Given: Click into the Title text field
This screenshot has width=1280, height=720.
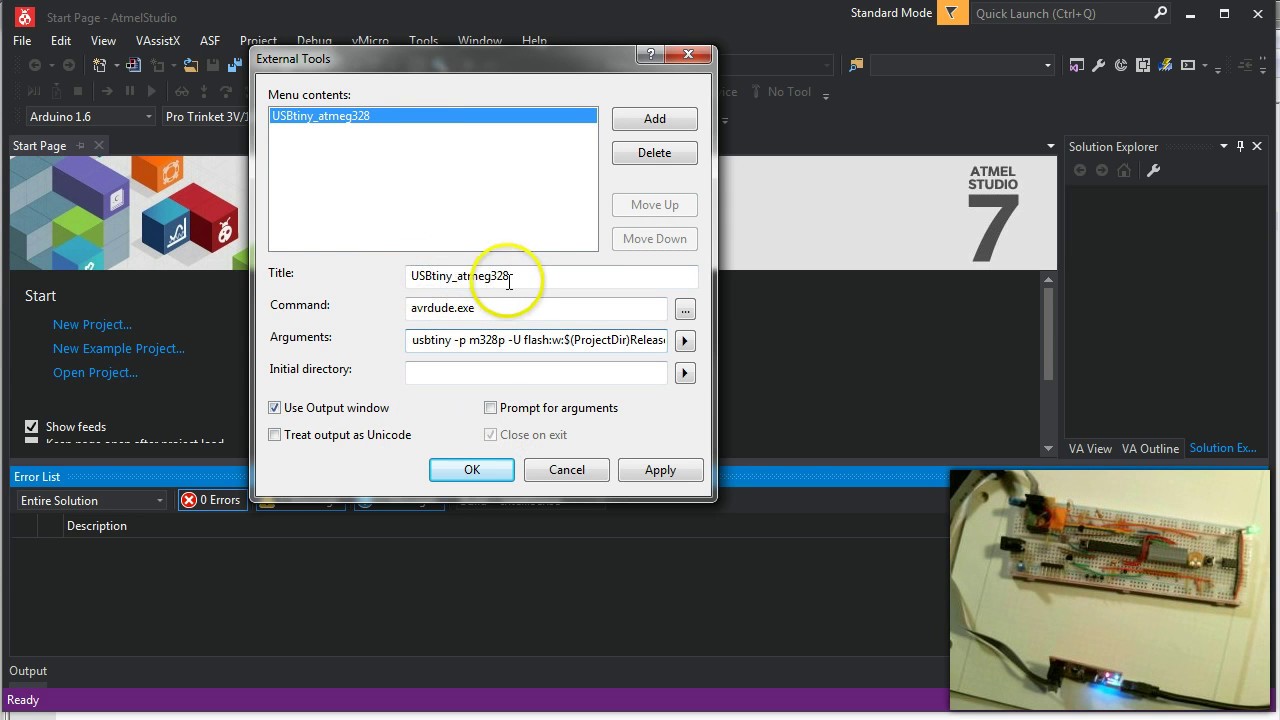Looking at the screenshot, I should click(x=551, y=277).
